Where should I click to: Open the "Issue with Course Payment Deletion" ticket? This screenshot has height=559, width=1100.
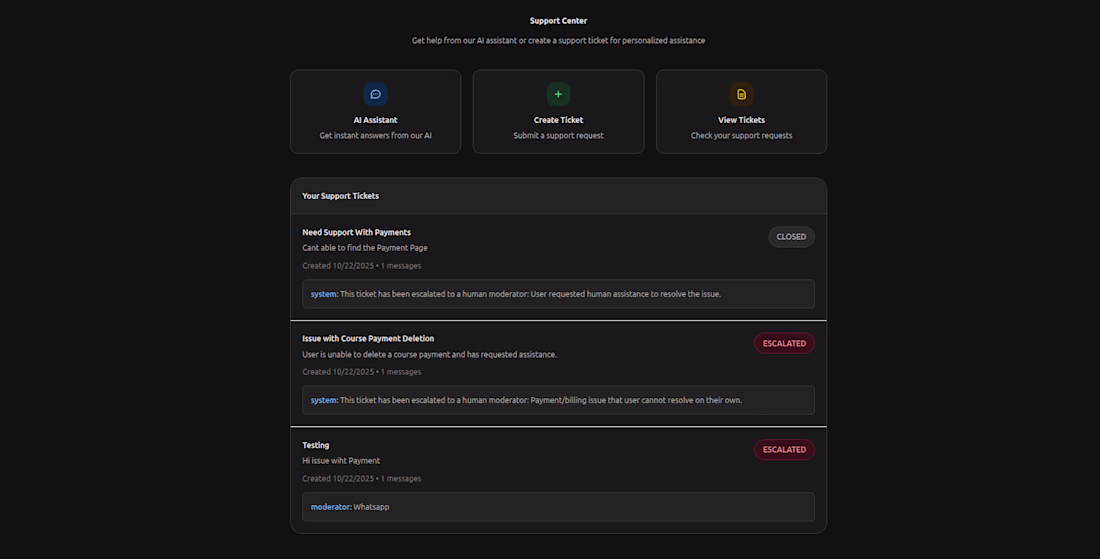(368, 338)
